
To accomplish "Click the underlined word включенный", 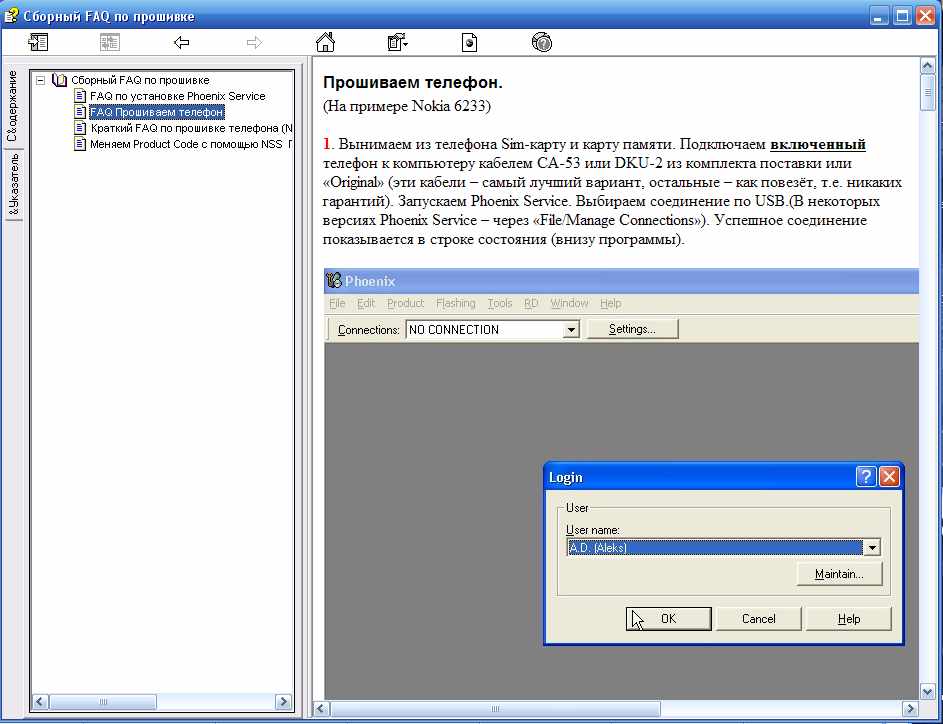I will [x=818, y=144].
